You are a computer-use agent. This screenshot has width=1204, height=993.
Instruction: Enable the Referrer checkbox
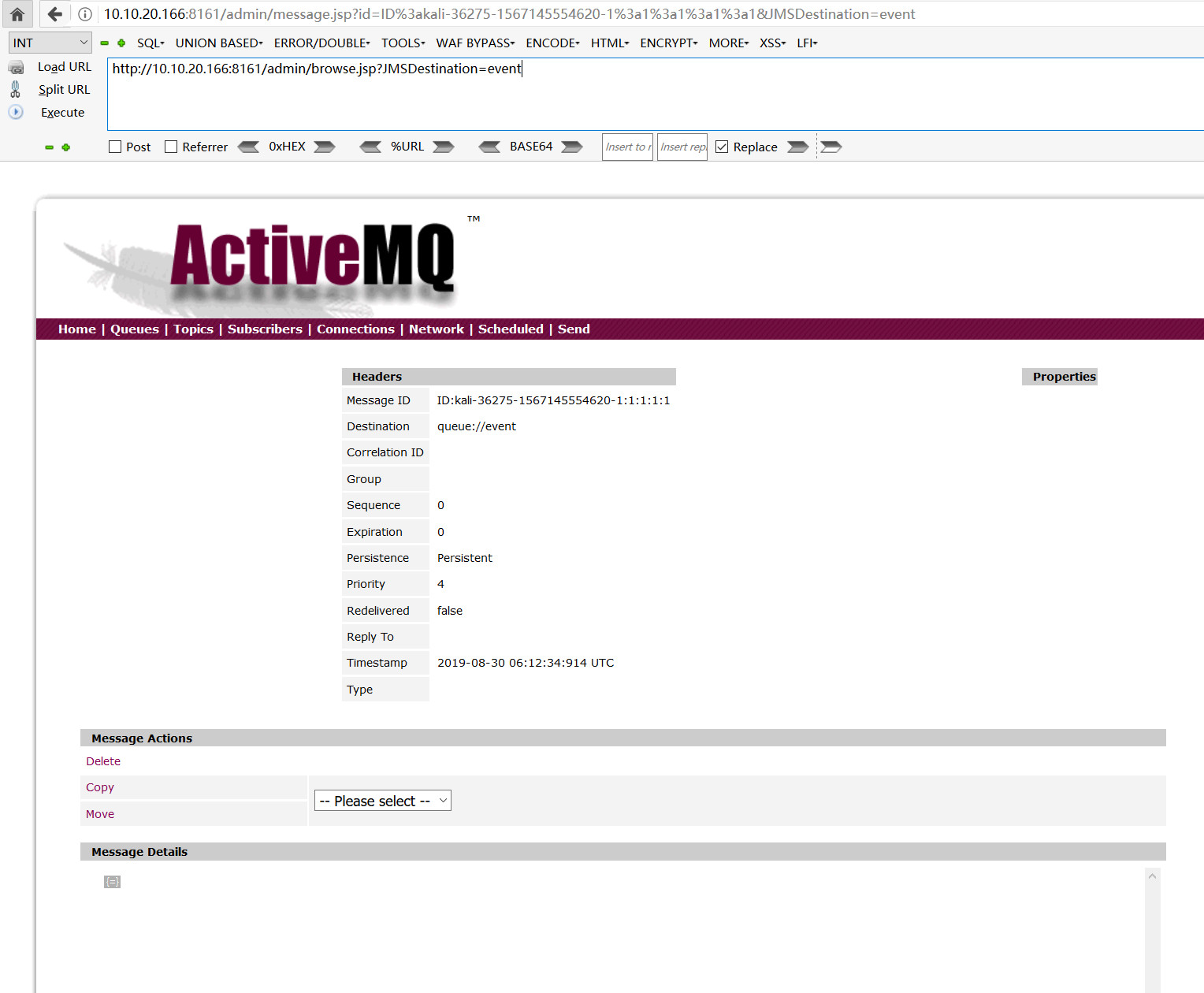click(171, 147)
